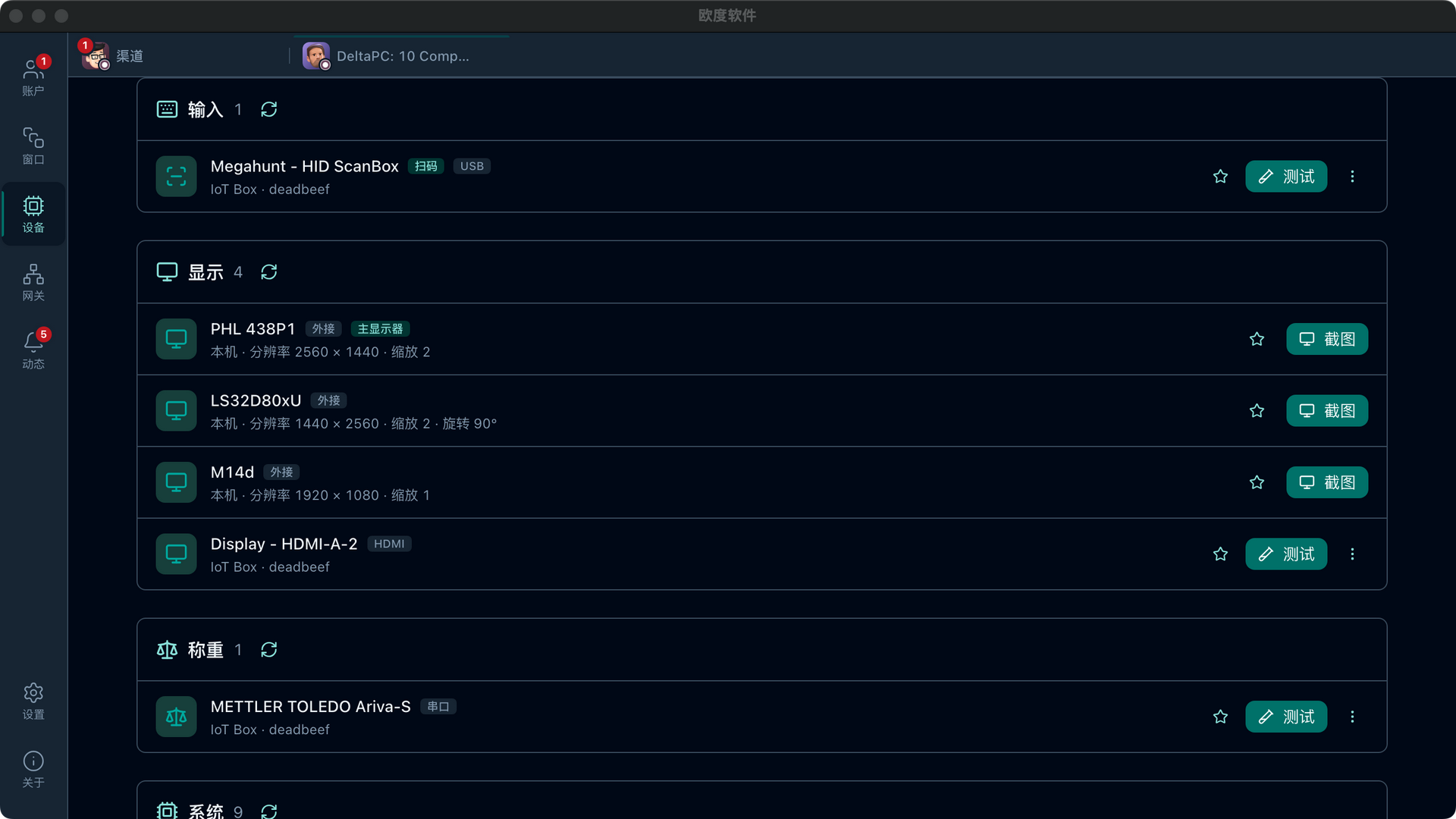Click the METTLER TOLEDO scale icon
The width and height of the screenshot is (1456, 819).
[x=176, y=717]
